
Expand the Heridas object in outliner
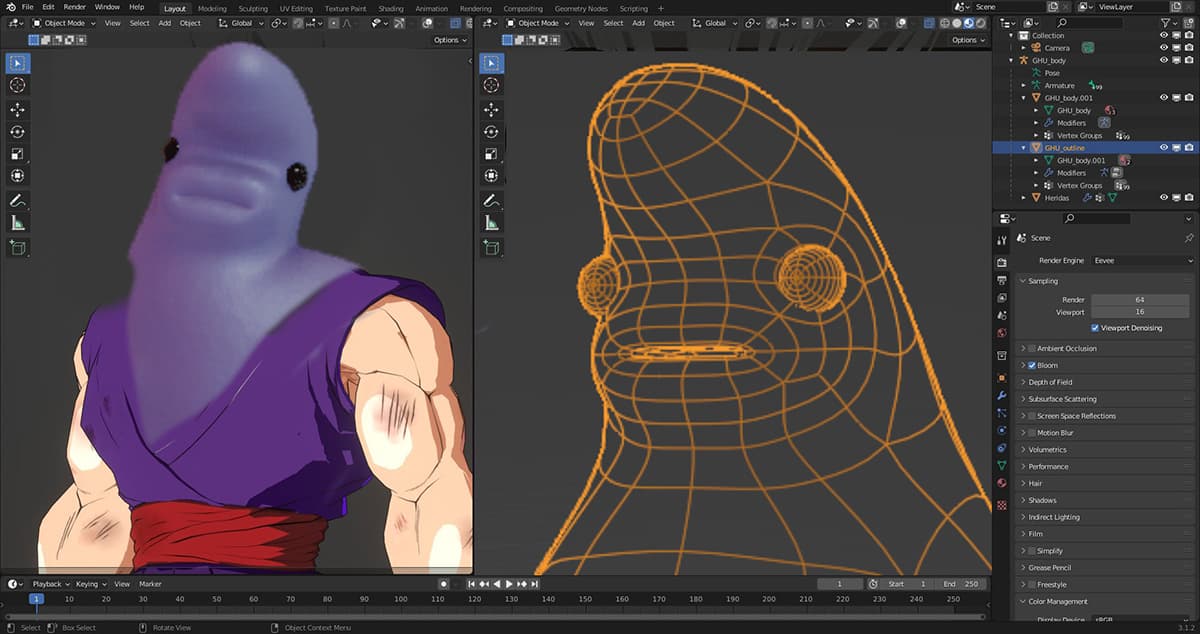(1024, 198)
